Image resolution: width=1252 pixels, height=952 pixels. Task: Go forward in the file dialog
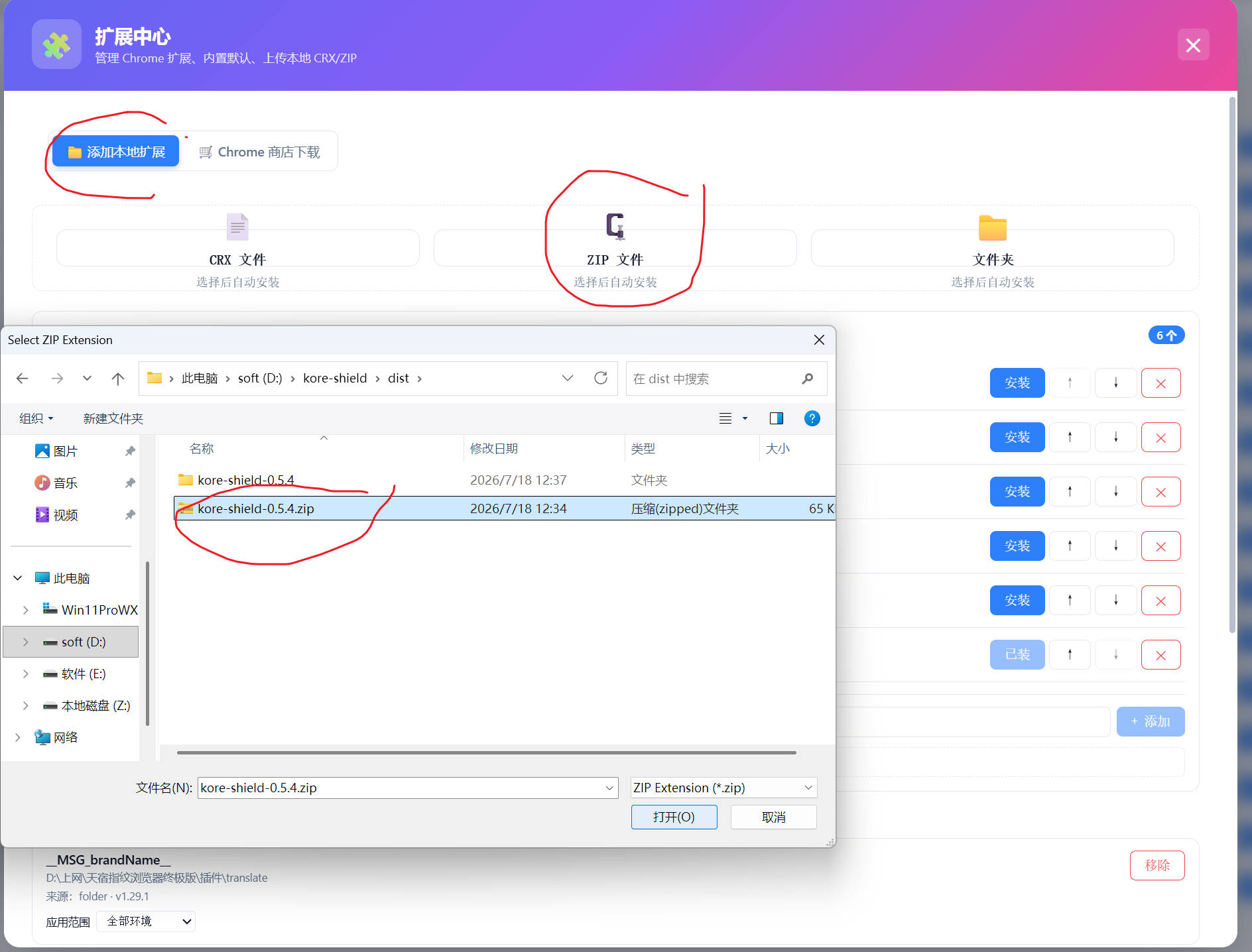coord(57,378)
